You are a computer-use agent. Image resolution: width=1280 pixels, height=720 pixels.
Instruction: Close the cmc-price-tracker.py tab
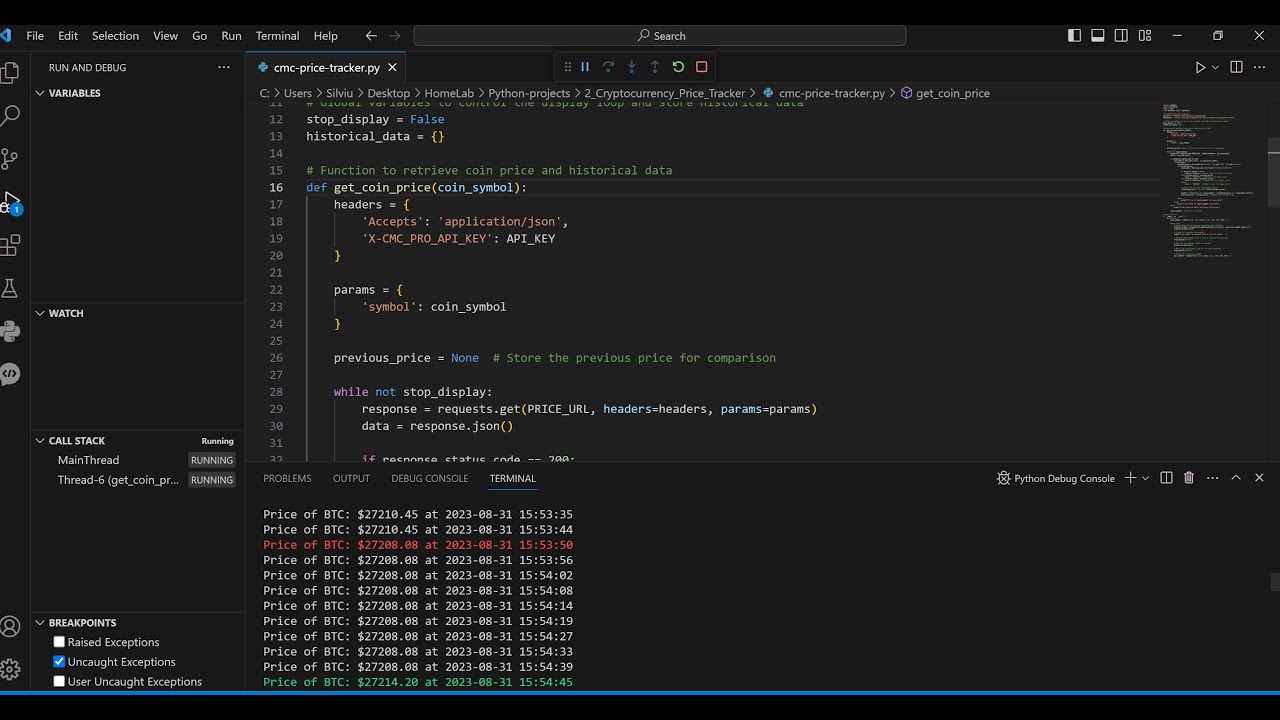point(392,67)
